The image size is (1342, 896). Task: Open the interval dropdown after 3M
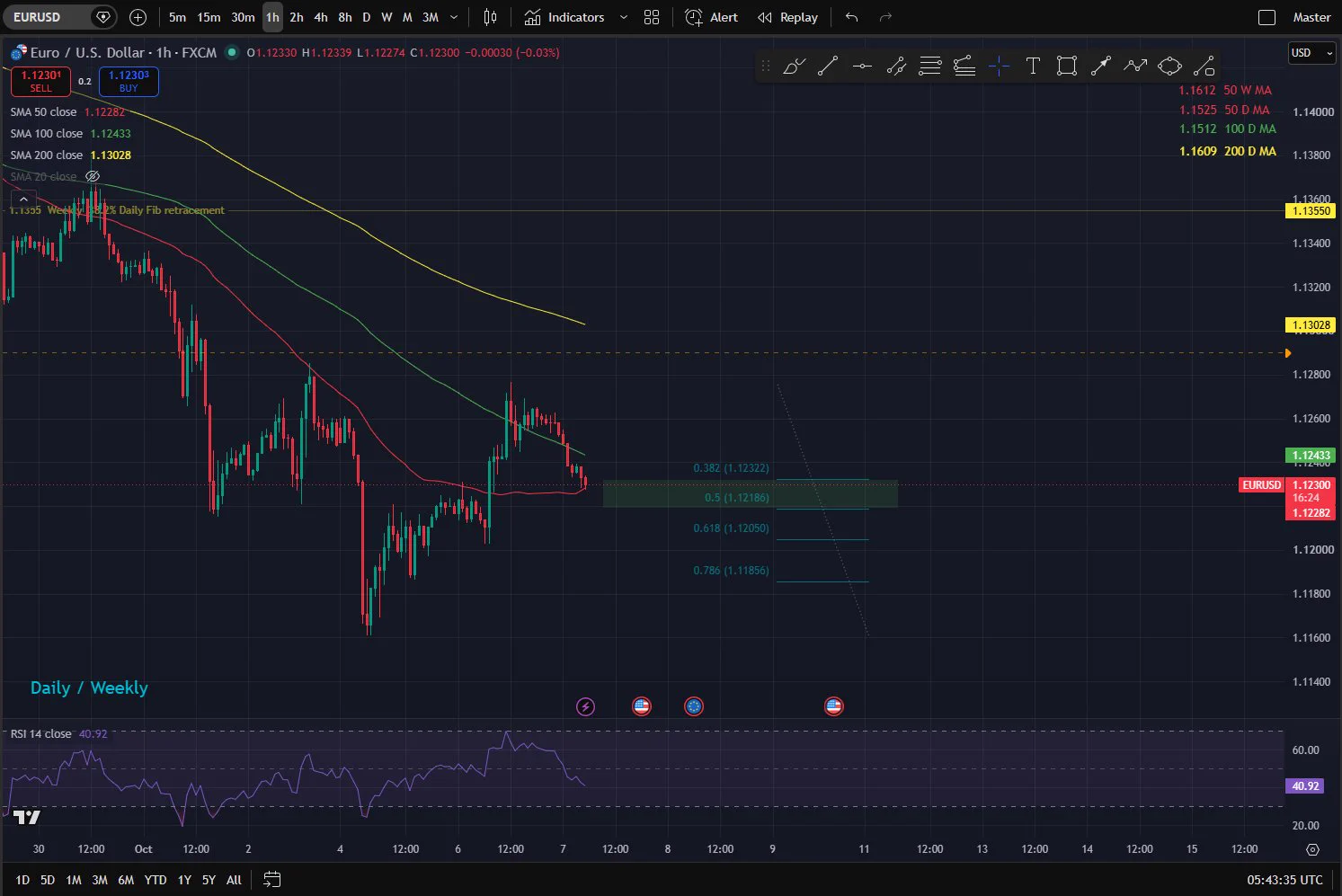pos(454,17)
